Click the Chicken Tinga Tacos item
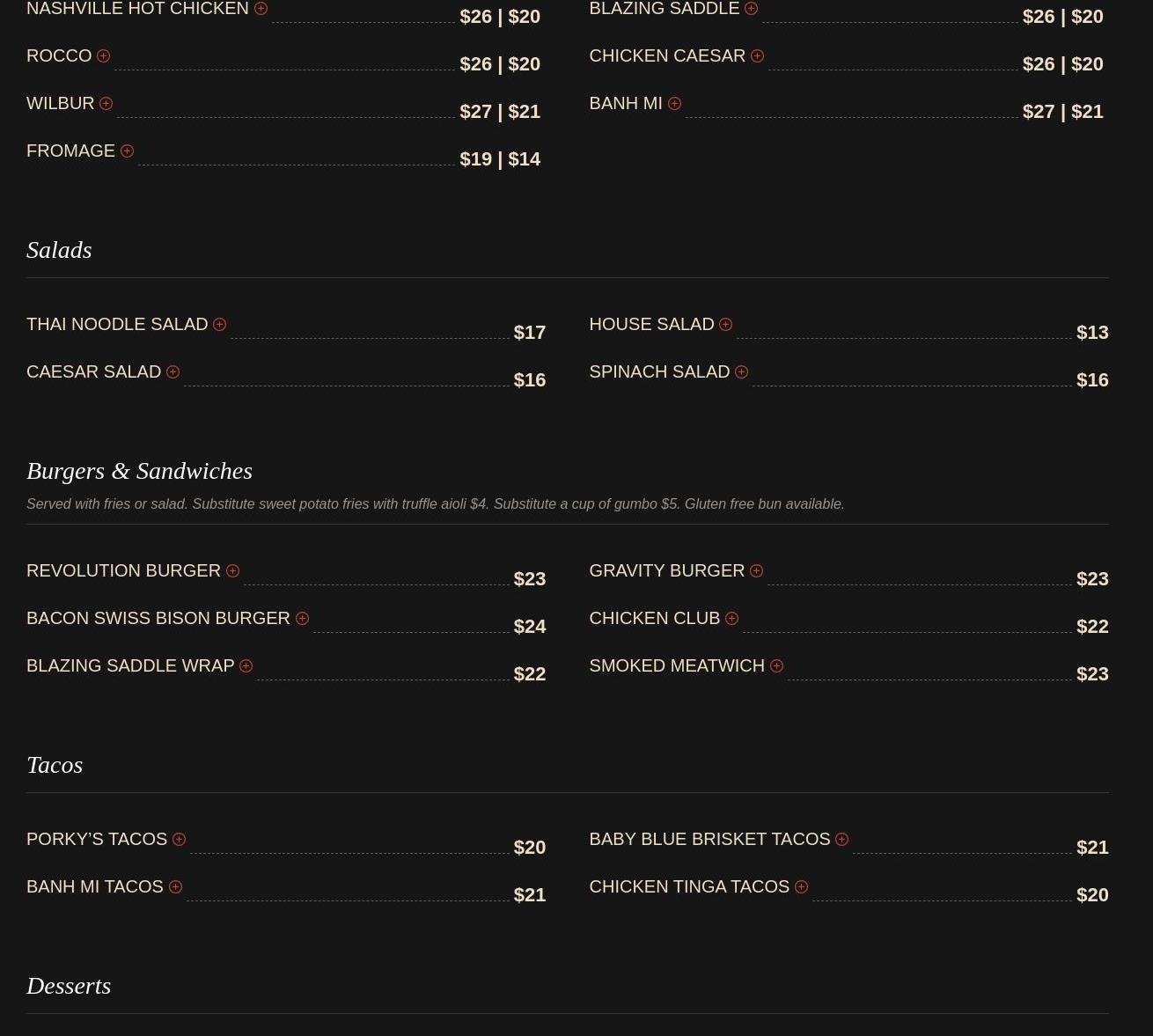 [689, 886]
